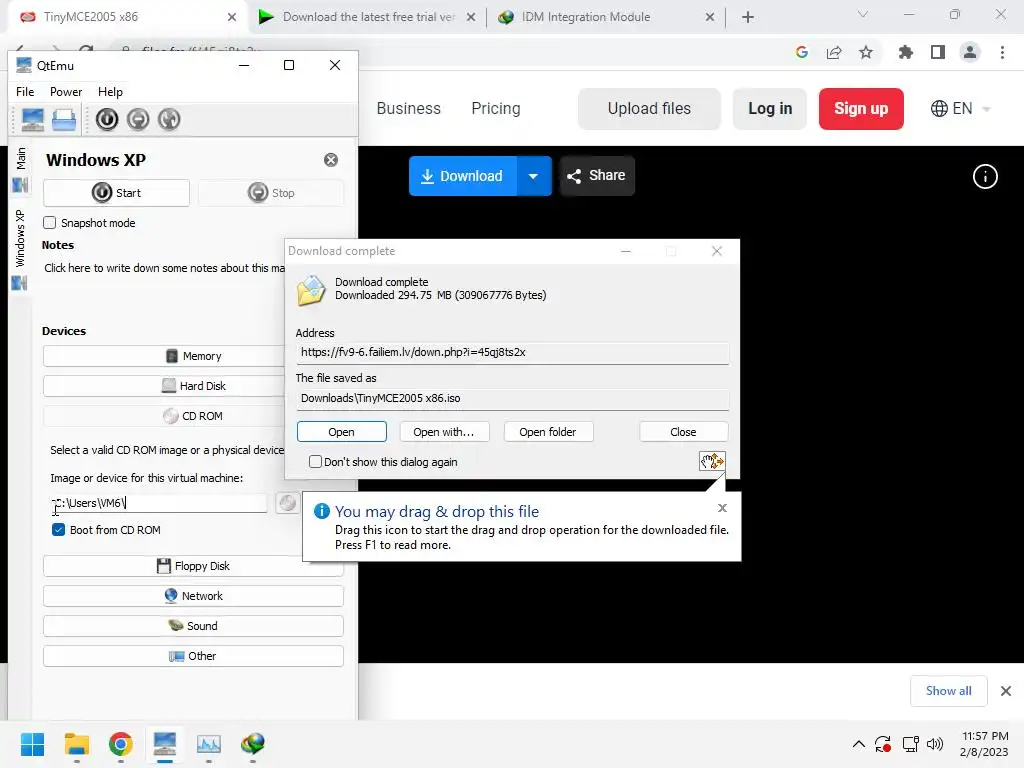Screen dimensions: 1024x768
Task: Click Show all downloads button
Action: [948, 691]
